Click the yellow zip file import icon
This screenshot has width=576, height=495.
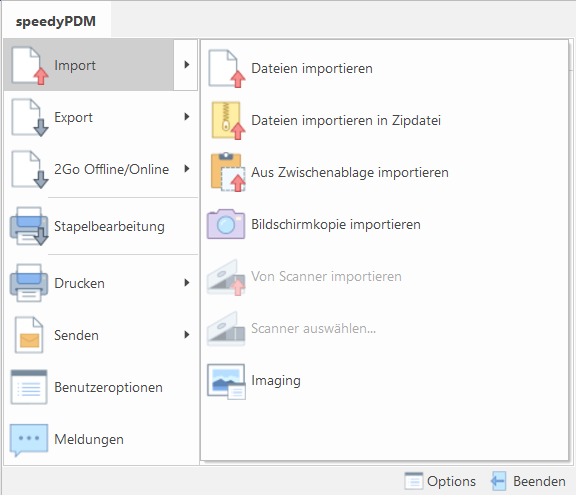point(228,120)
